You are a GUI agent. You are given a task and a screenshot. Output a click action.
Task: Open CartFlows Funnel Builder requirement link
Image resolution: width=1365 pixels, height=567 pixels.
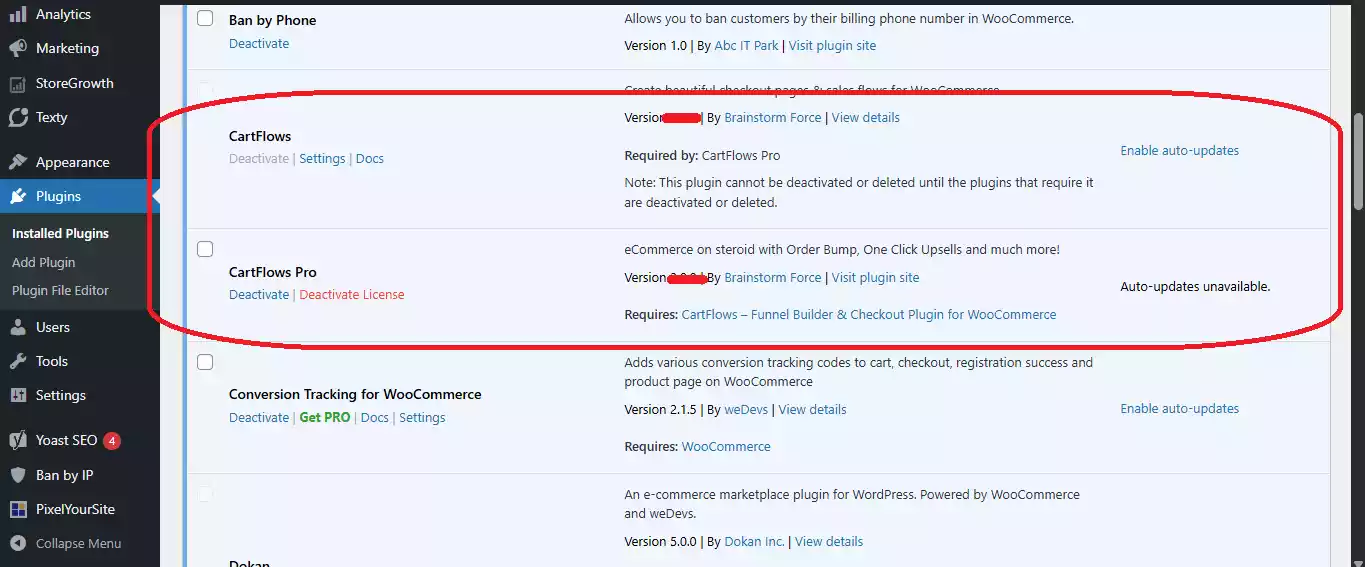pos(869,314)
